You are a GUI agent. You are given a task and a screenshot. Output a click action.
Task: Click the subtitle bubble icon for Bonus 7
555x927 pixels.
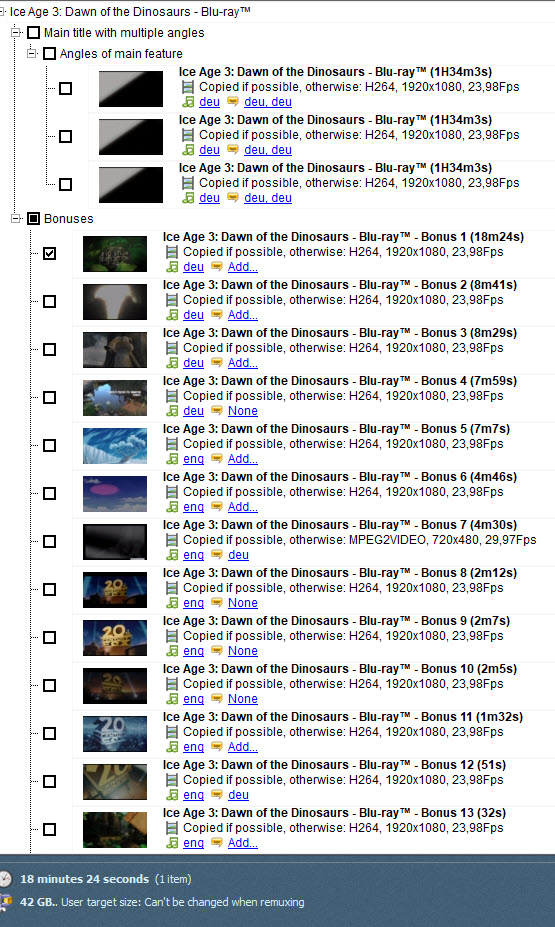pos(217,555)
